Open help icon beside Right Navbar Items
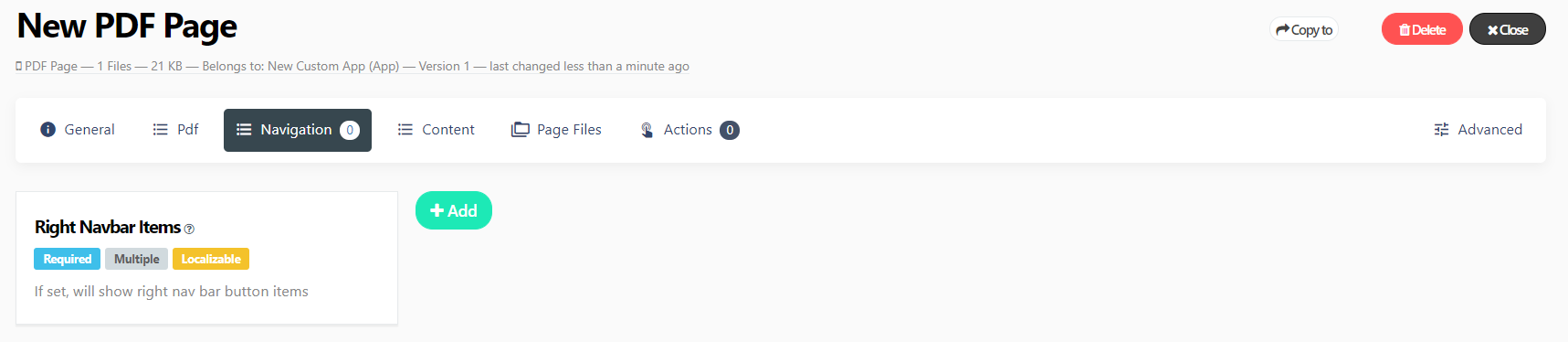 click(x=189, y=229)
